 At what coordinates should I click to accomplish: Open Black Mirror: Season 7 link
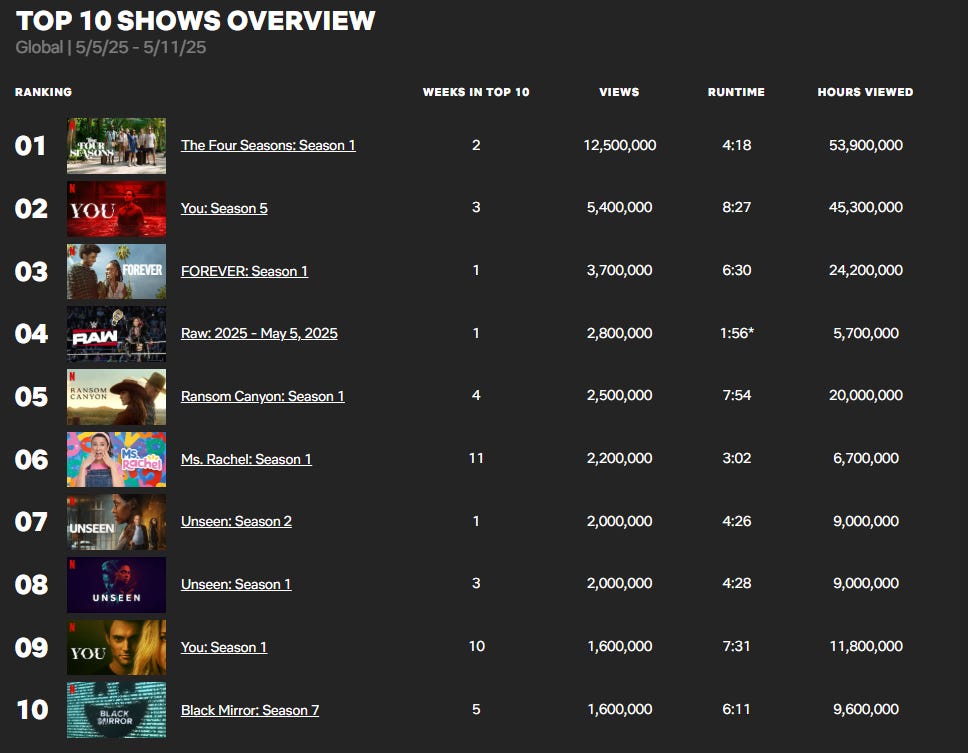pyautogui.click(x=250, y=710)
